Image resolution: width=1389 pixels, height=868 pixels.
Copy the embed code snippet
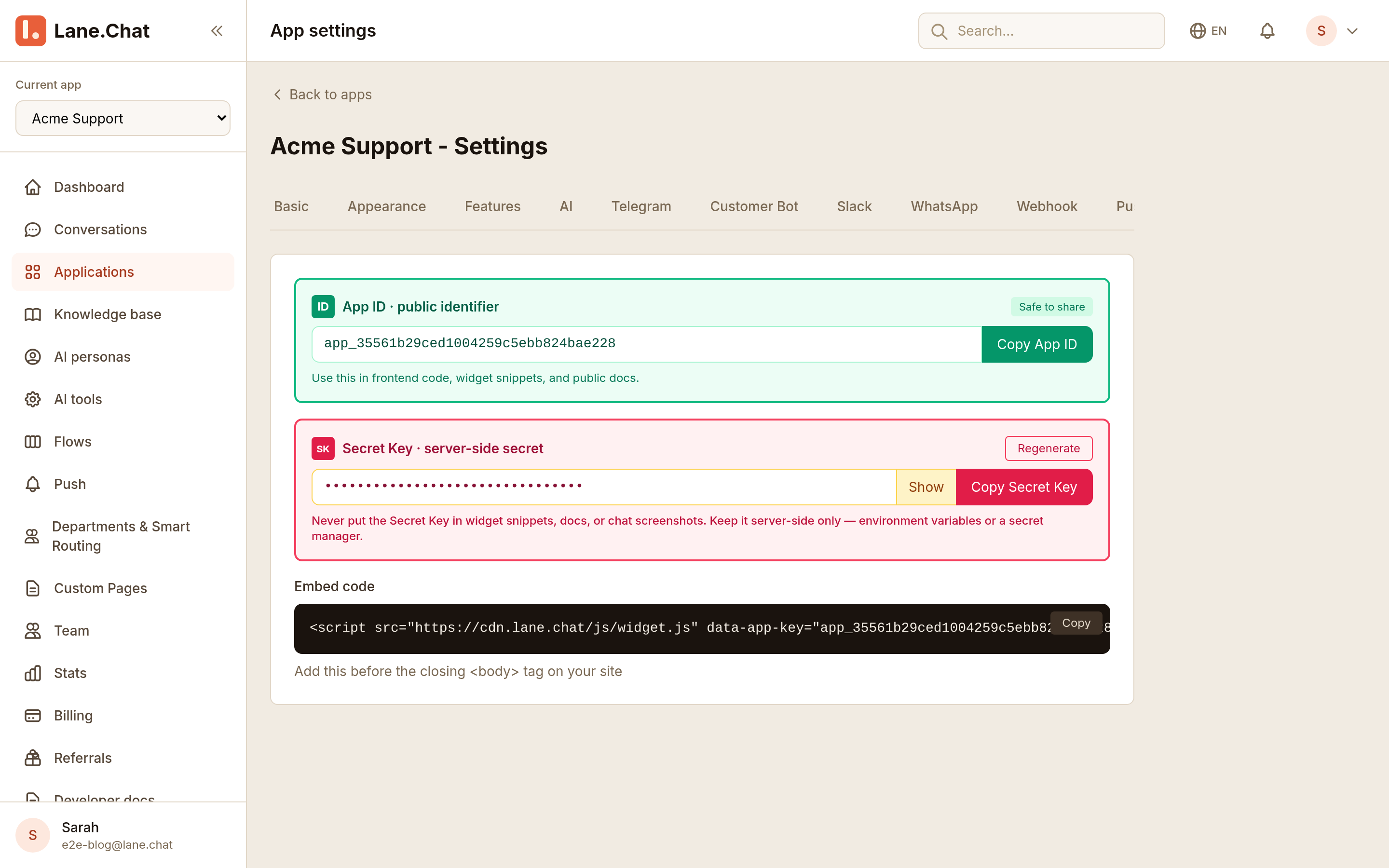pos(1076,623)
